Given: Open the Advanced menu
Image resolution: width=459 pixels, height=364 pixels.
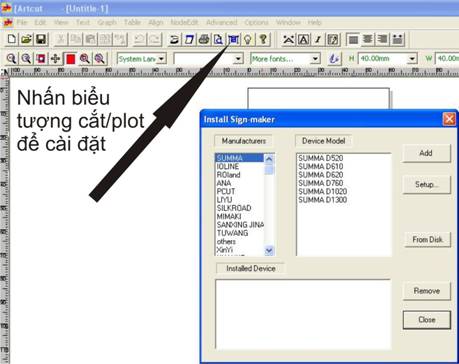Looking at the screenshot, I should click(x=222, y=23).
